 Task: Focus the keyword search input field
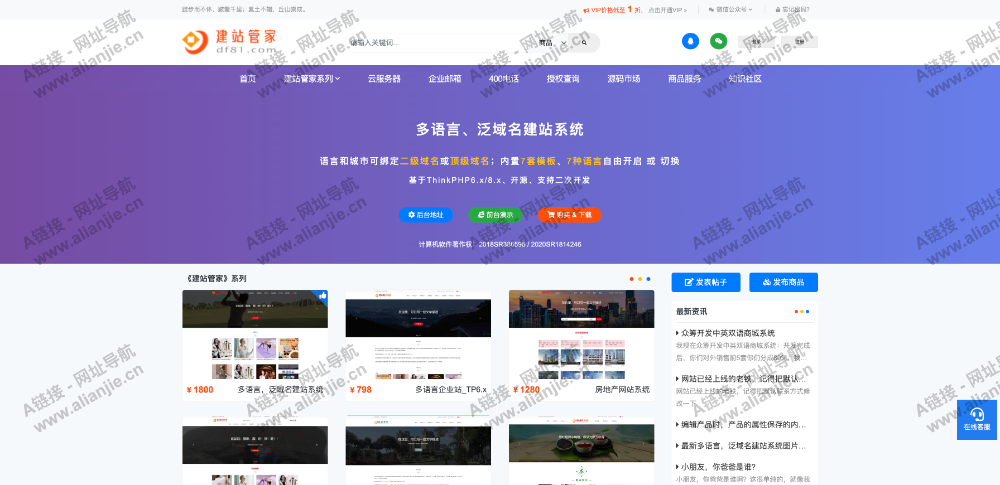click(441, 43)
